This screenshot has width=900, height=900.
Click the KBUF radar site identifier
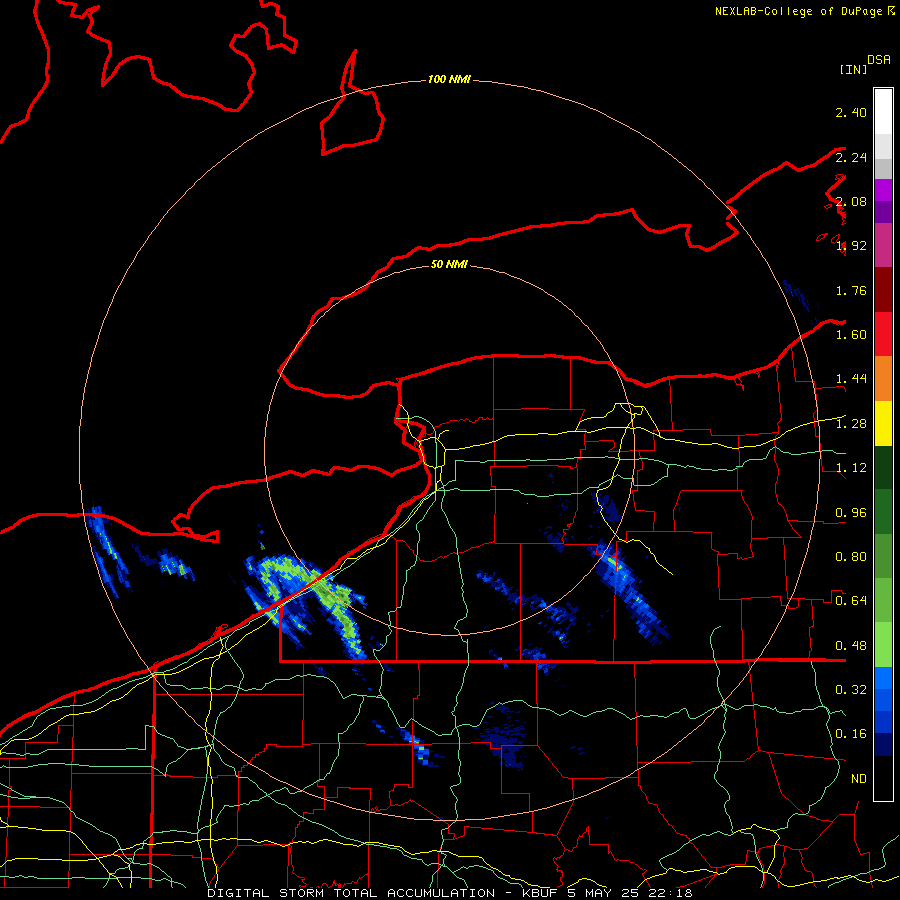pyautogui.click(x=540, y=893)
